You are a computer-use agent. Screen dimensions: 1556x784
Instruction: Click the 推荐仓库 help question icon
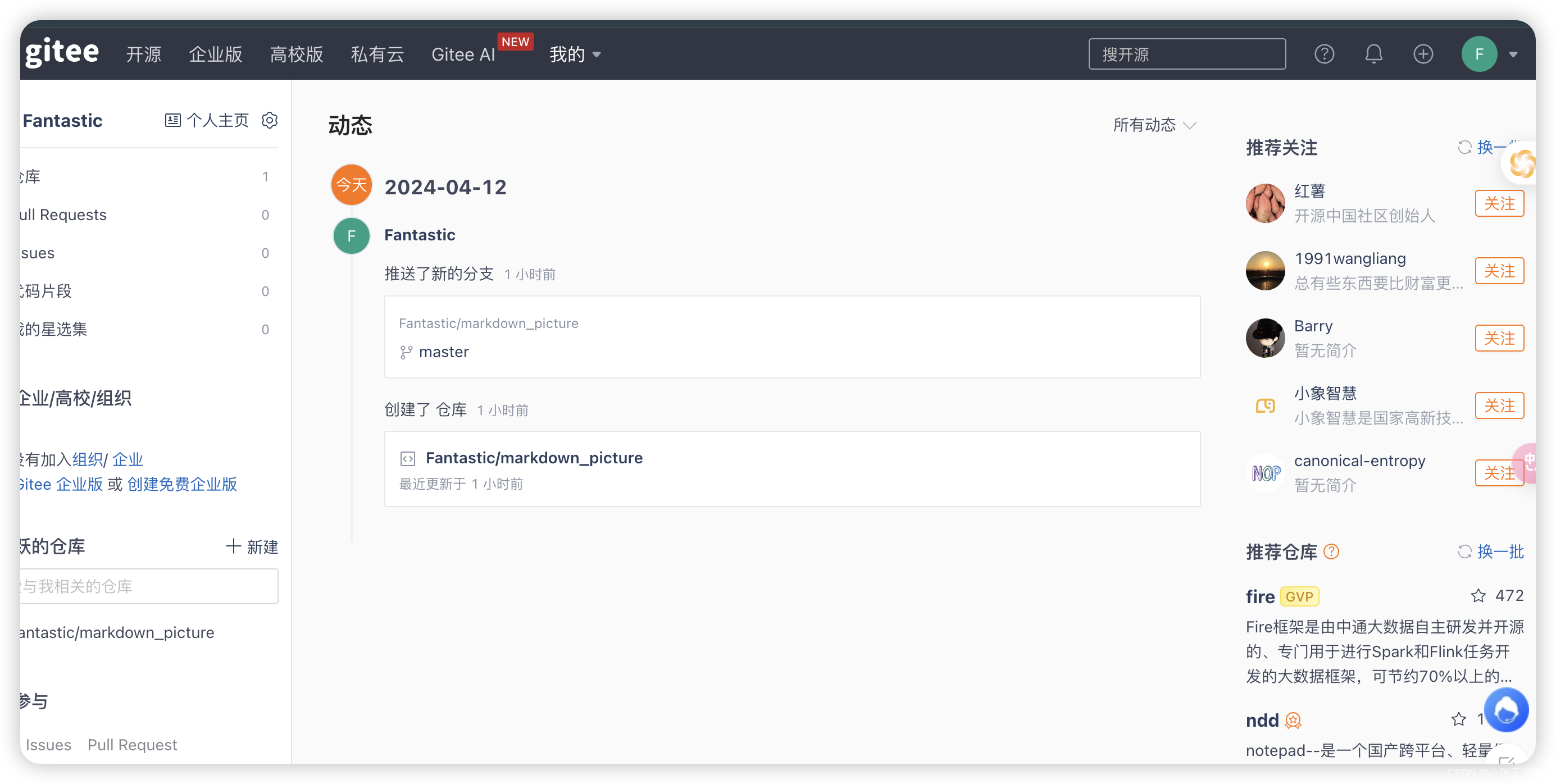point(1331,551)
